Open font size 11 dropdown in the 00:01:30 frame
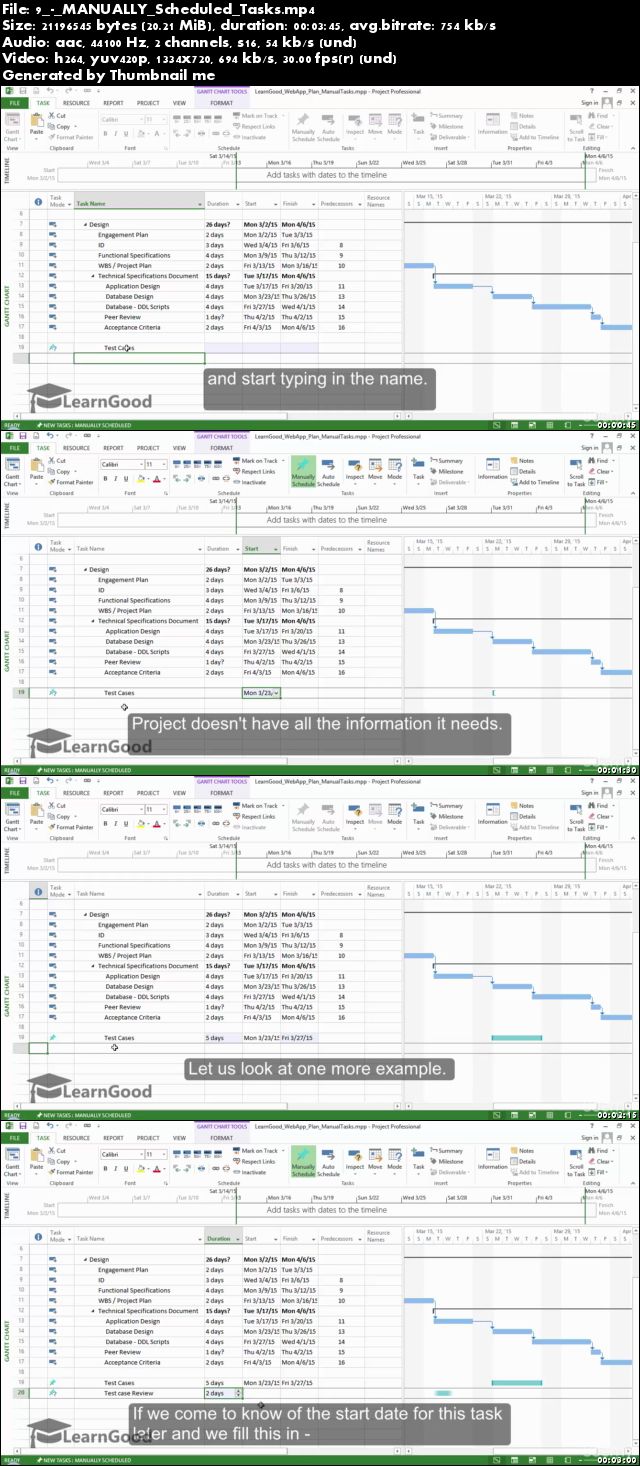Viewport: 640px width, 1466px height. tap(163, 465)
